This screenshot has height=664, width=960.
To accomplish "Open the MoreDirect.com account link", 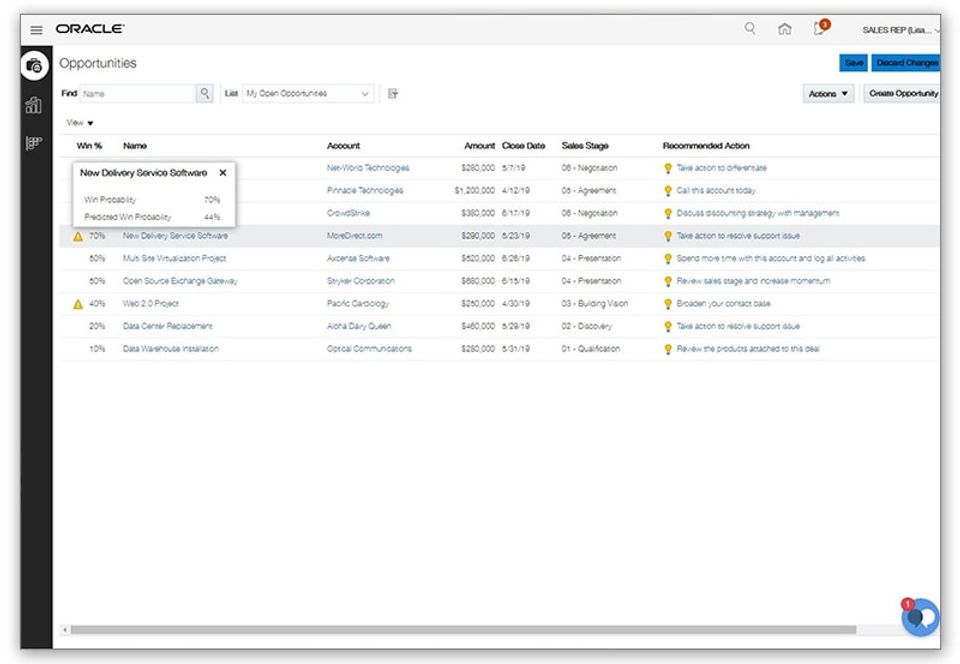I will click(354, 236).
